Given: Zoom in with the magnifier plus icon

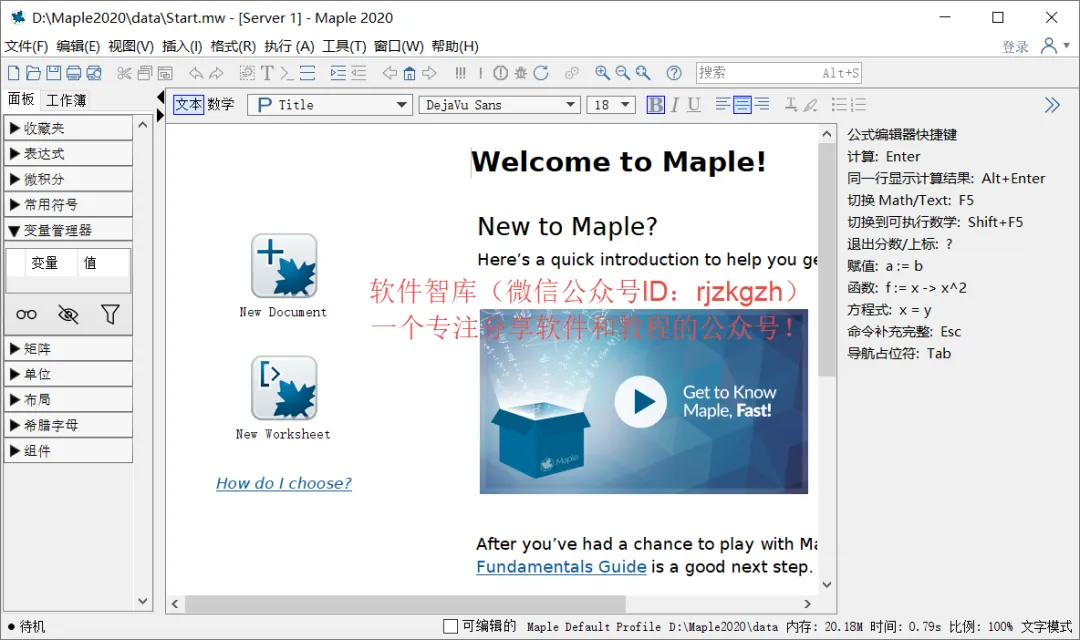Looking at the screenshot, I should 603,73.
